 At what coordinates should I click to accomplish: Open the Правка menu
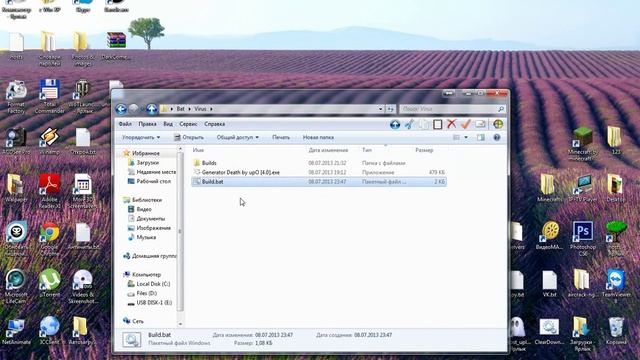(147, 124)
